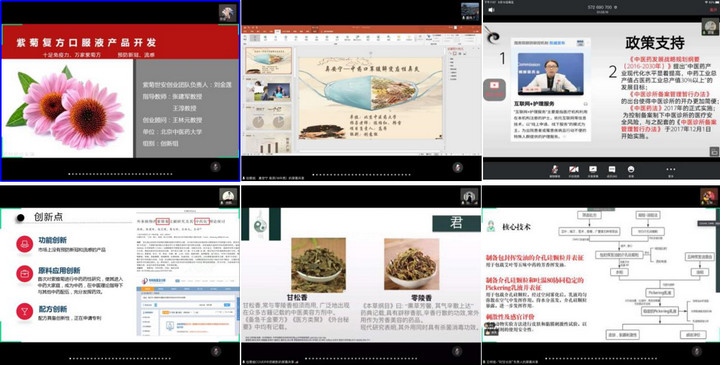Select the second slide thumbnail in PowerPoint panel
Screen dimensions: 720x365
pyautogui.click(x=268, y=90)
